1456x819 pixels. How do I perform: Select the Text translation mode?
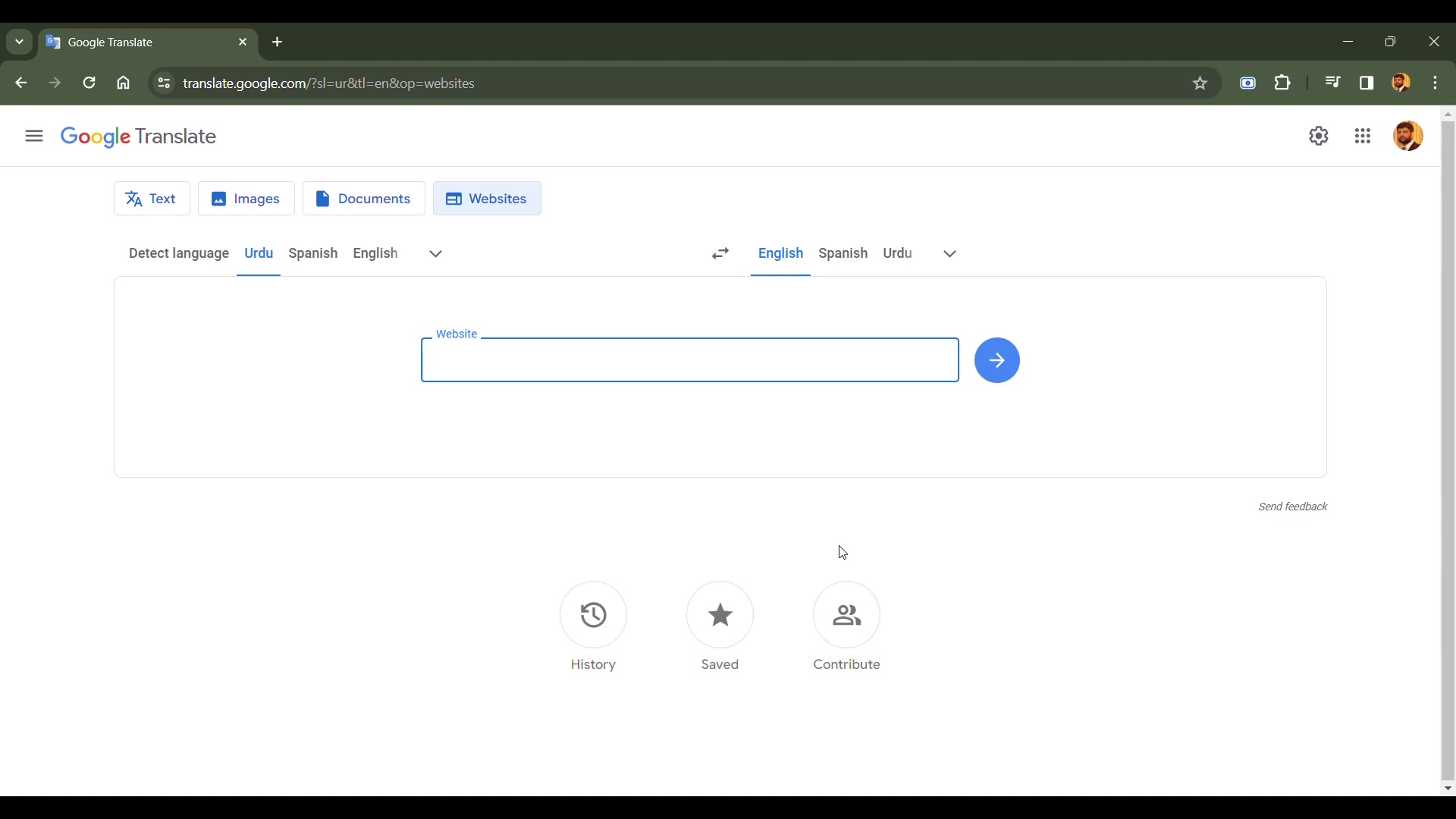pos(151,198)
